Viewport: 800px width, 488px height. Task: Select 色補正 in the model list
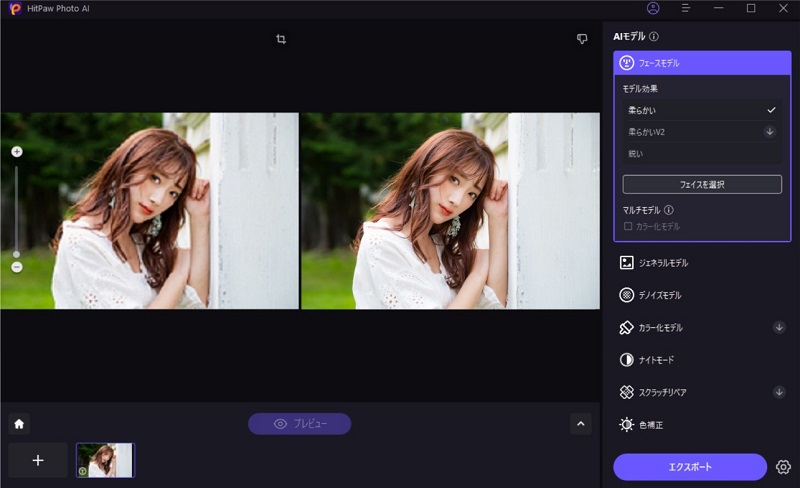tap(702, 425)
